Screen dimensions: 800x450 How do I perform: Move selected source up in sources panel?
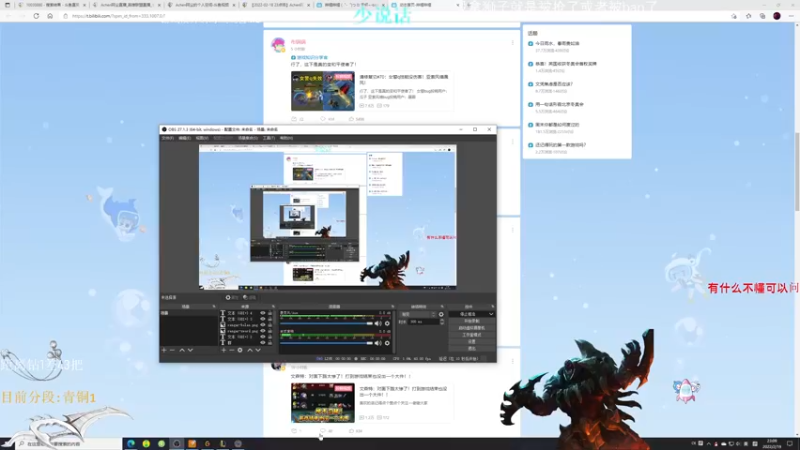coord(249,350)
